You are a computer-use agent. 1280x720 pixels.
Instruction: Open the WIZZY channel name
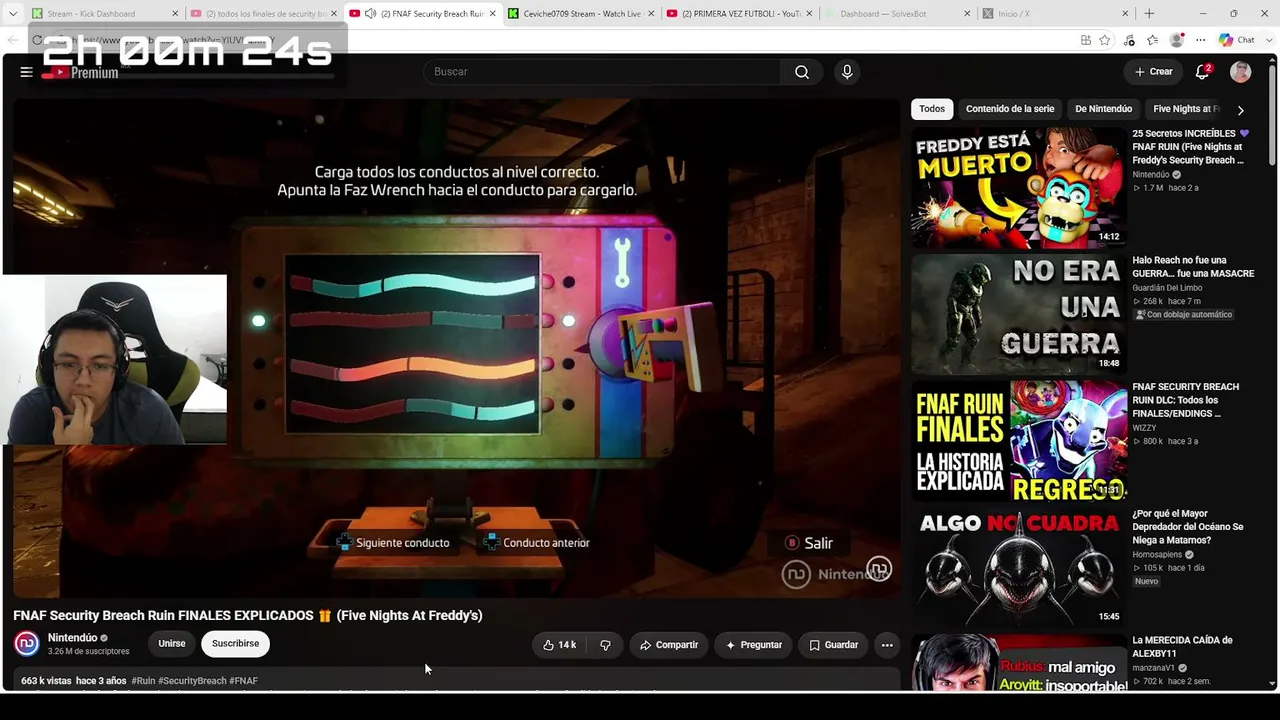coord(1144,428)
